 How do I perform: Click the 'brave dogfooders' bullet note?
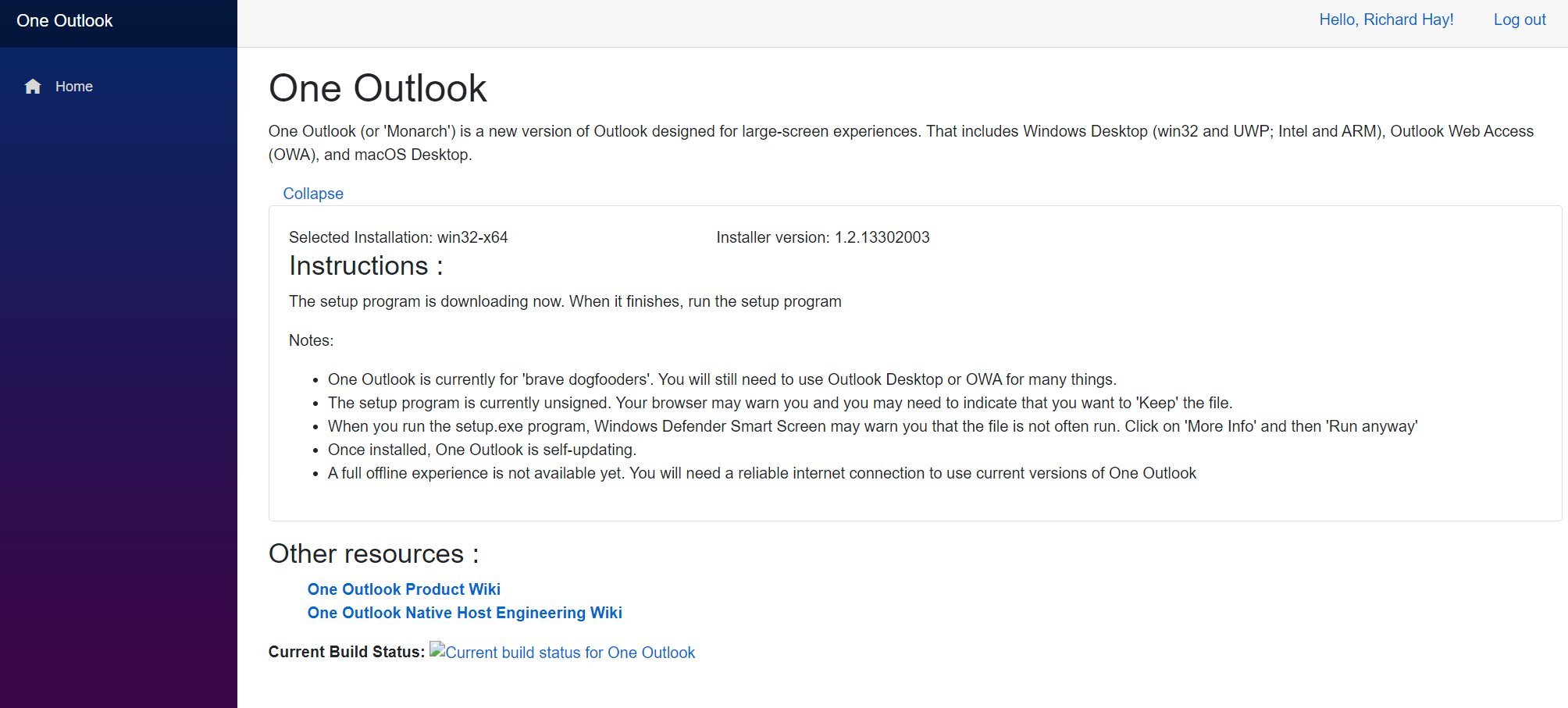coord(722,379)
